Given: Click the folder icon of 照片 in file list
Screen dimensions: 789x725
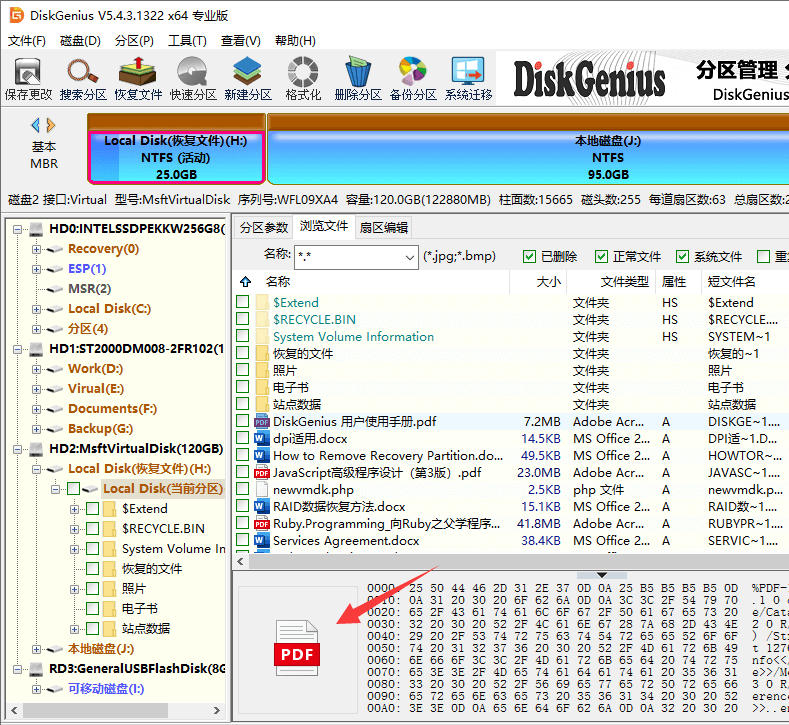Looking at the screenshot, I should pos(262,371).
